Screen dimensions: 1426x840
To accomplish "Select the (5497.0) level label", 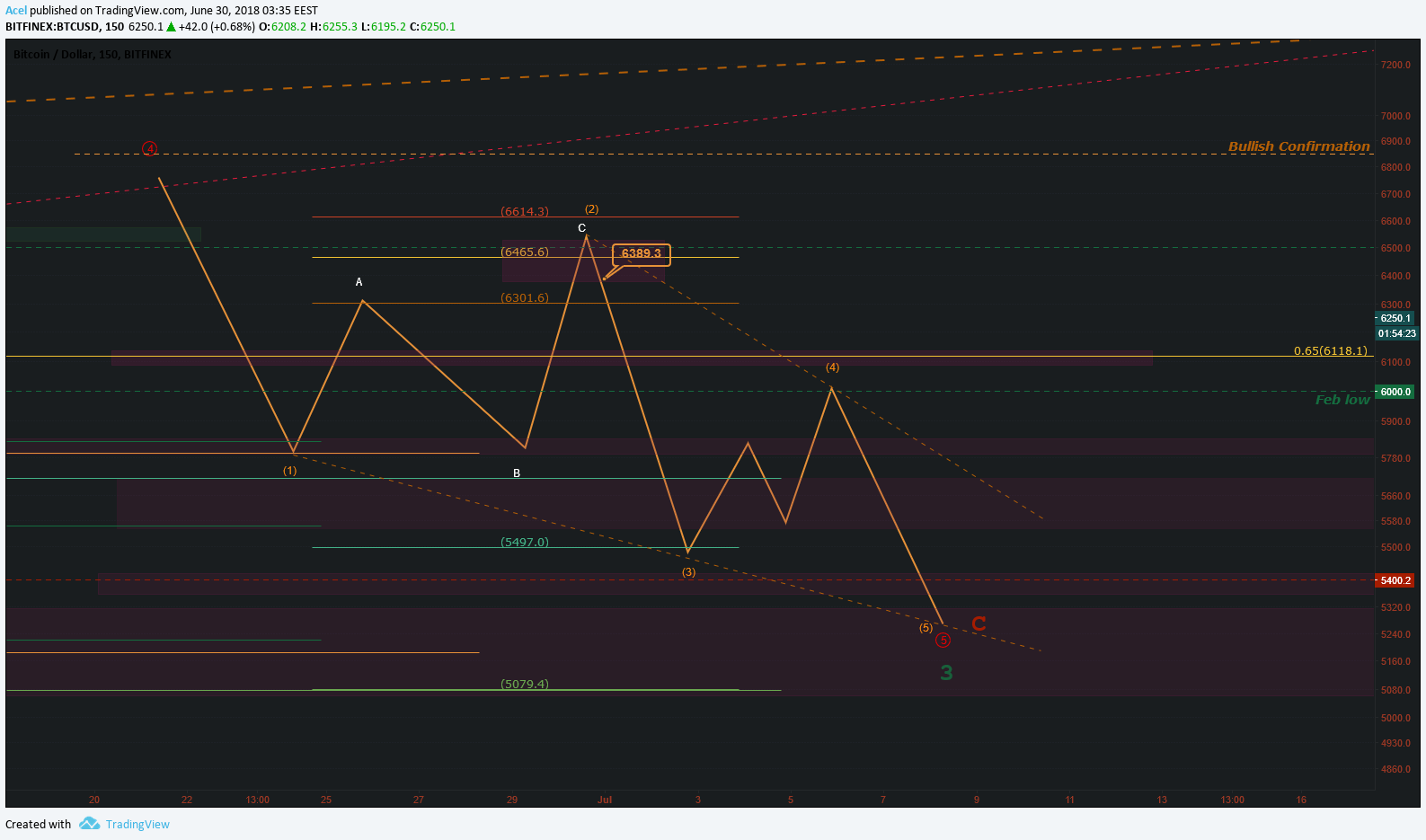I will 525,542.
